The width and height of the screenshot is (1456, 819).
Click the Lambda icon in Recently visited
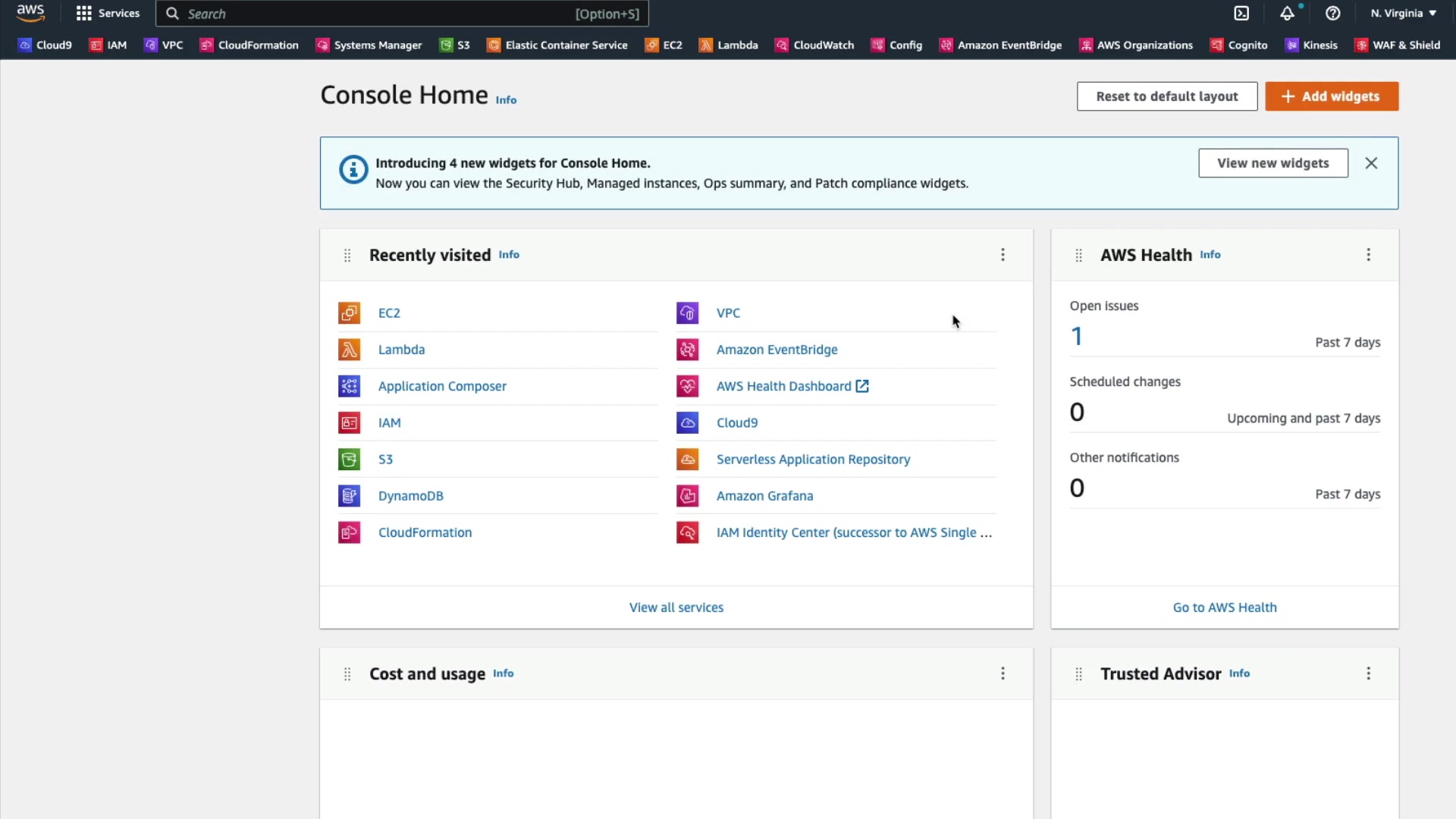(x=349, y=350)
